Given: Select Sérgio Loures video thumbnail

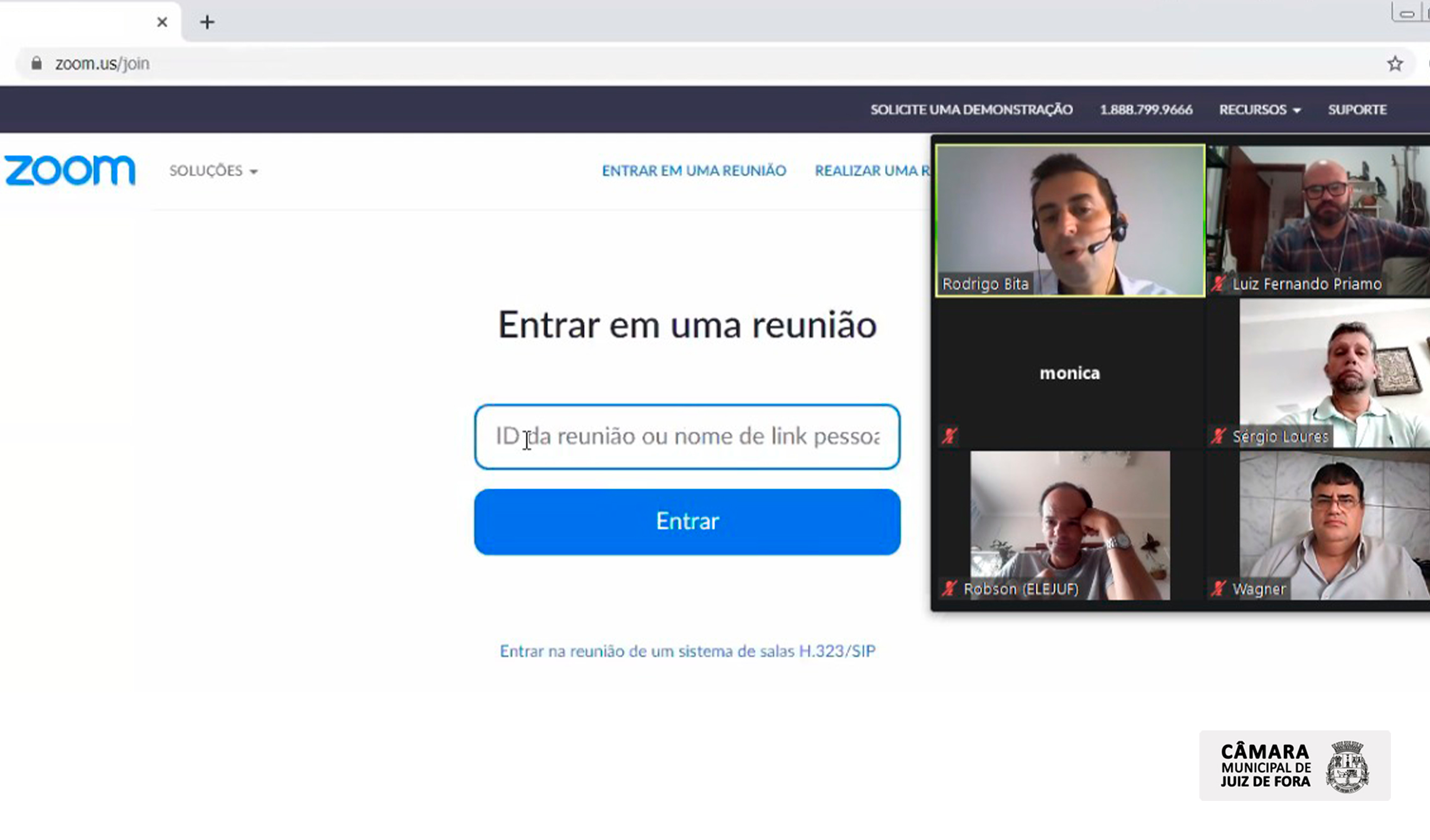Looking at the screenshot, I should pos(1318,373).
